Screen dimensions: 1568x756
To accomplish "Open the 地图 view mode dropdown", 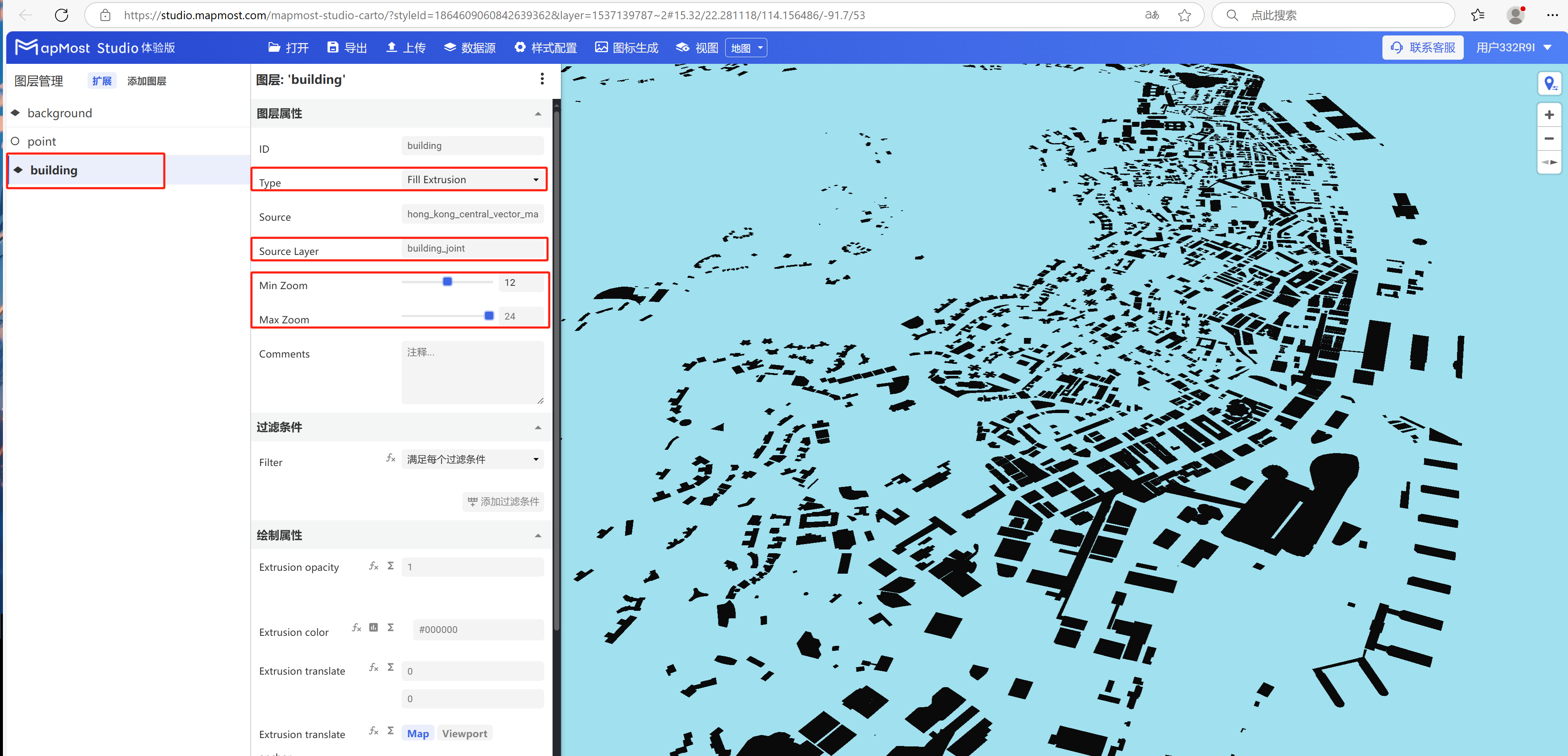I will pos(746,48).
